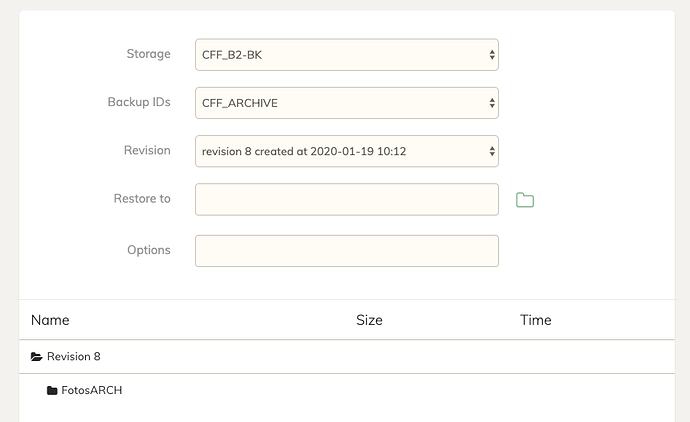Image resolution: width=690 pixels, height=422 pixels.
Task: Focus the Restore to path field
Action: click(x=347, y=199)
